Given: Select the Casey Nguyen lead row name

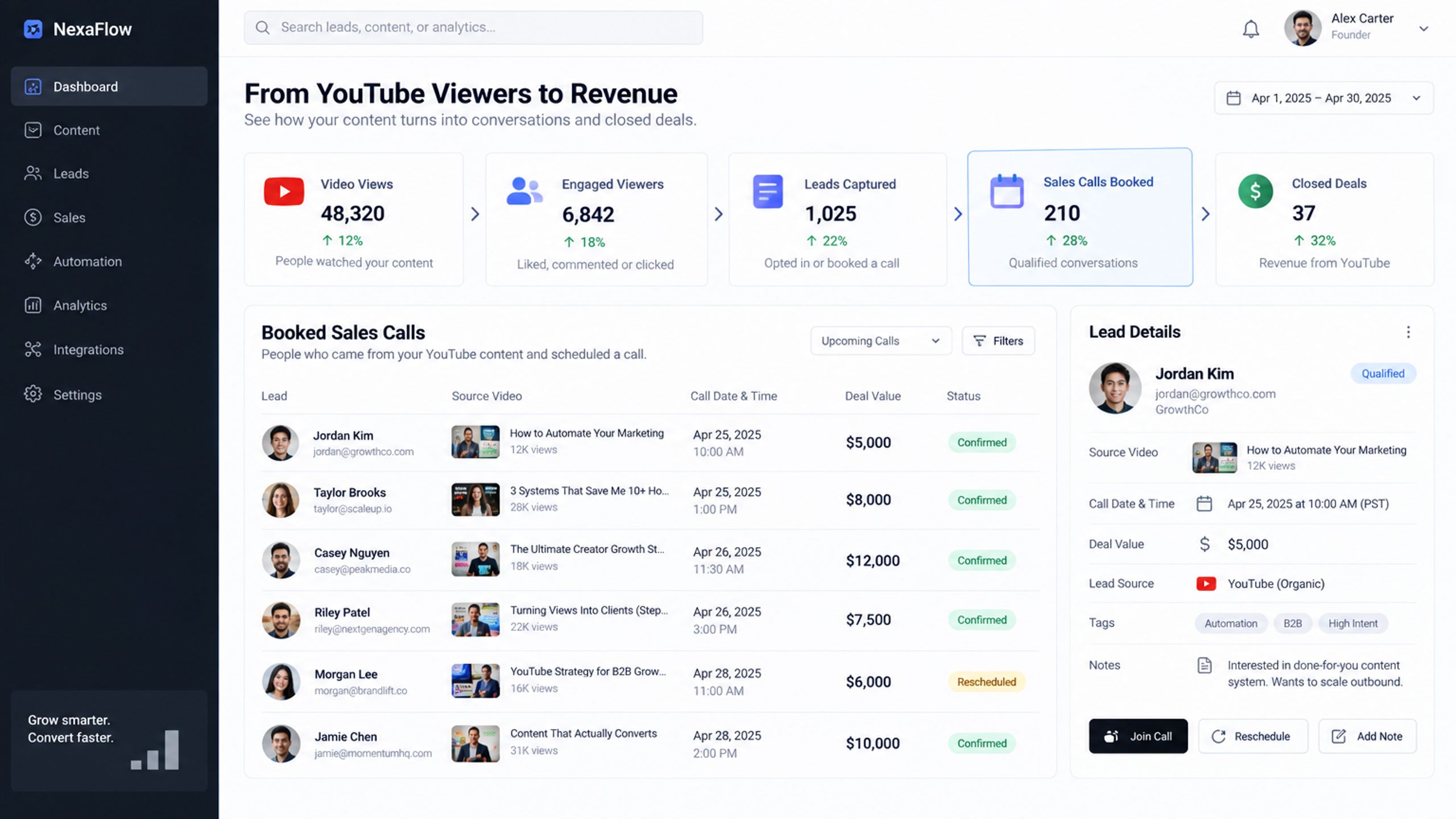Looking at the screenshot, I should 352,553.
